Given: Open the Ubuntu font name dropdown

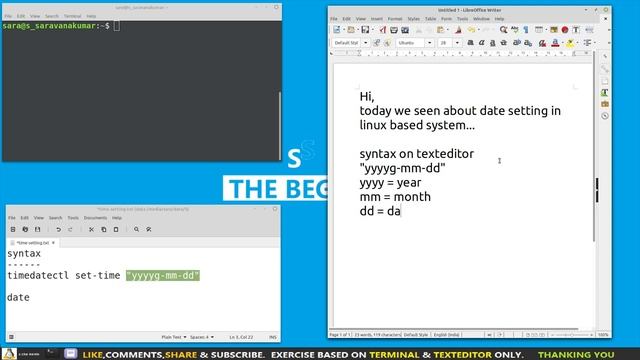Looking at the screenshot, I should tap(429, 42).
